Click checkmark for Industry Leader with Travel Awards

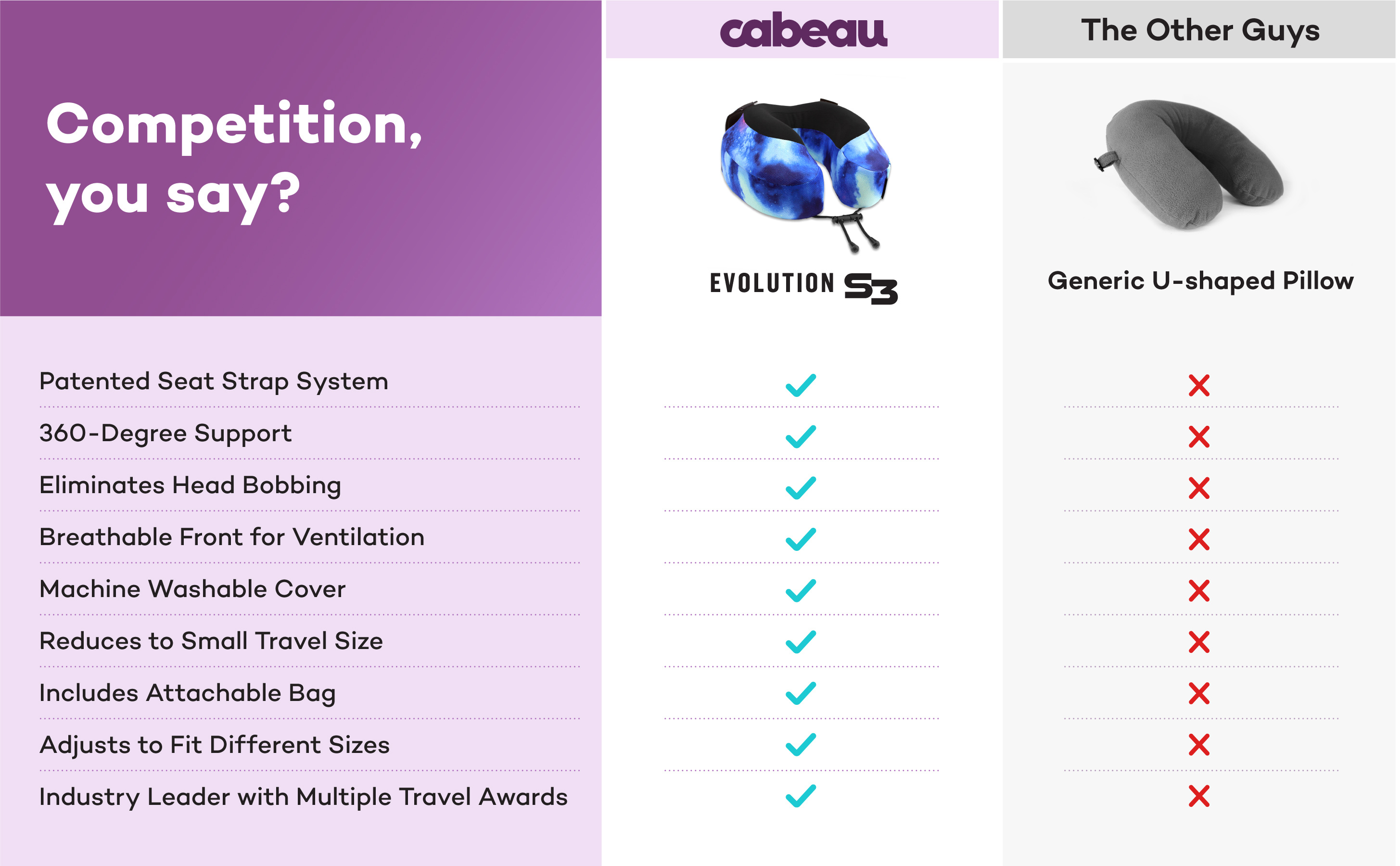[801, 796]
